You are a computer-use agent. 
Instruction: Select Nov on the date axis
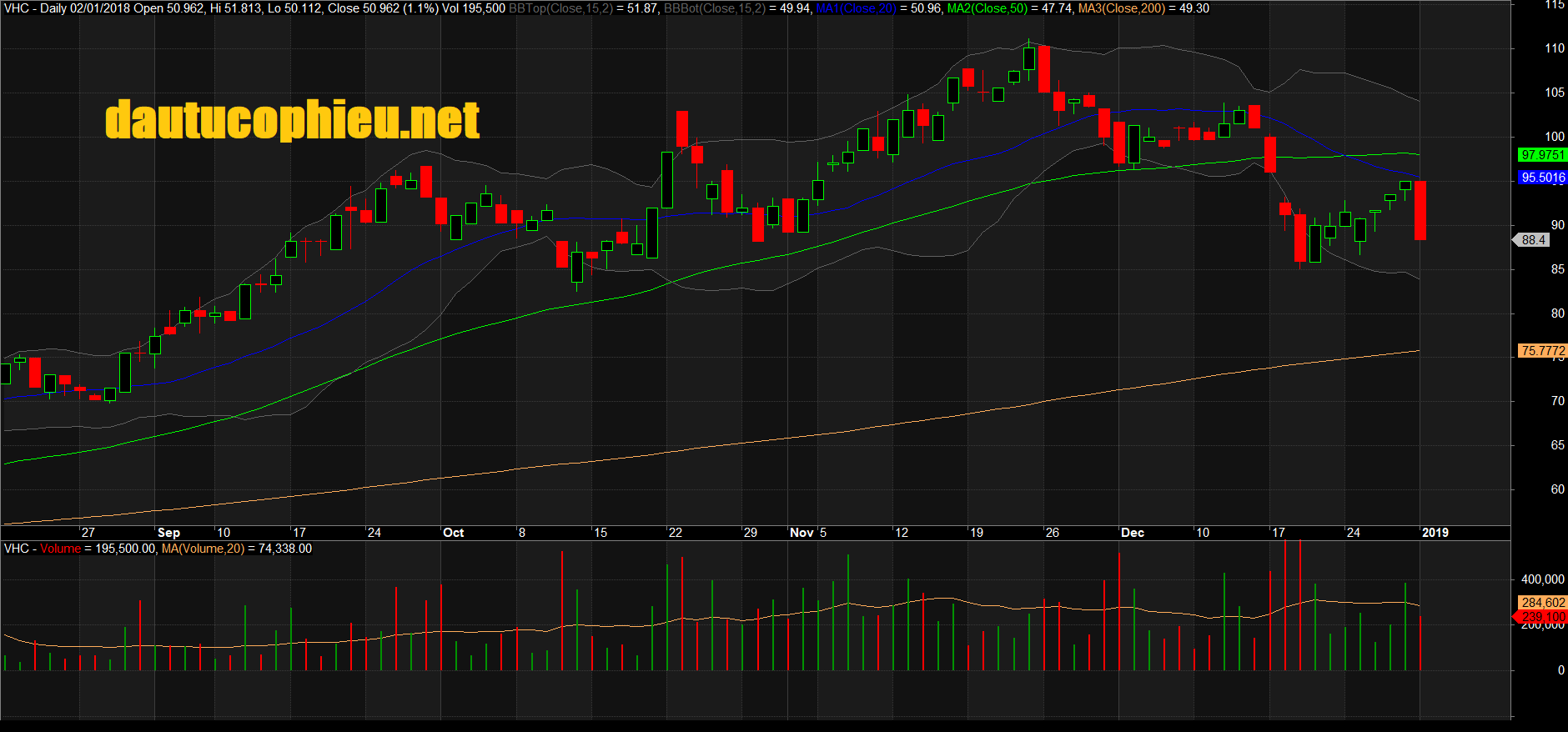801,533
